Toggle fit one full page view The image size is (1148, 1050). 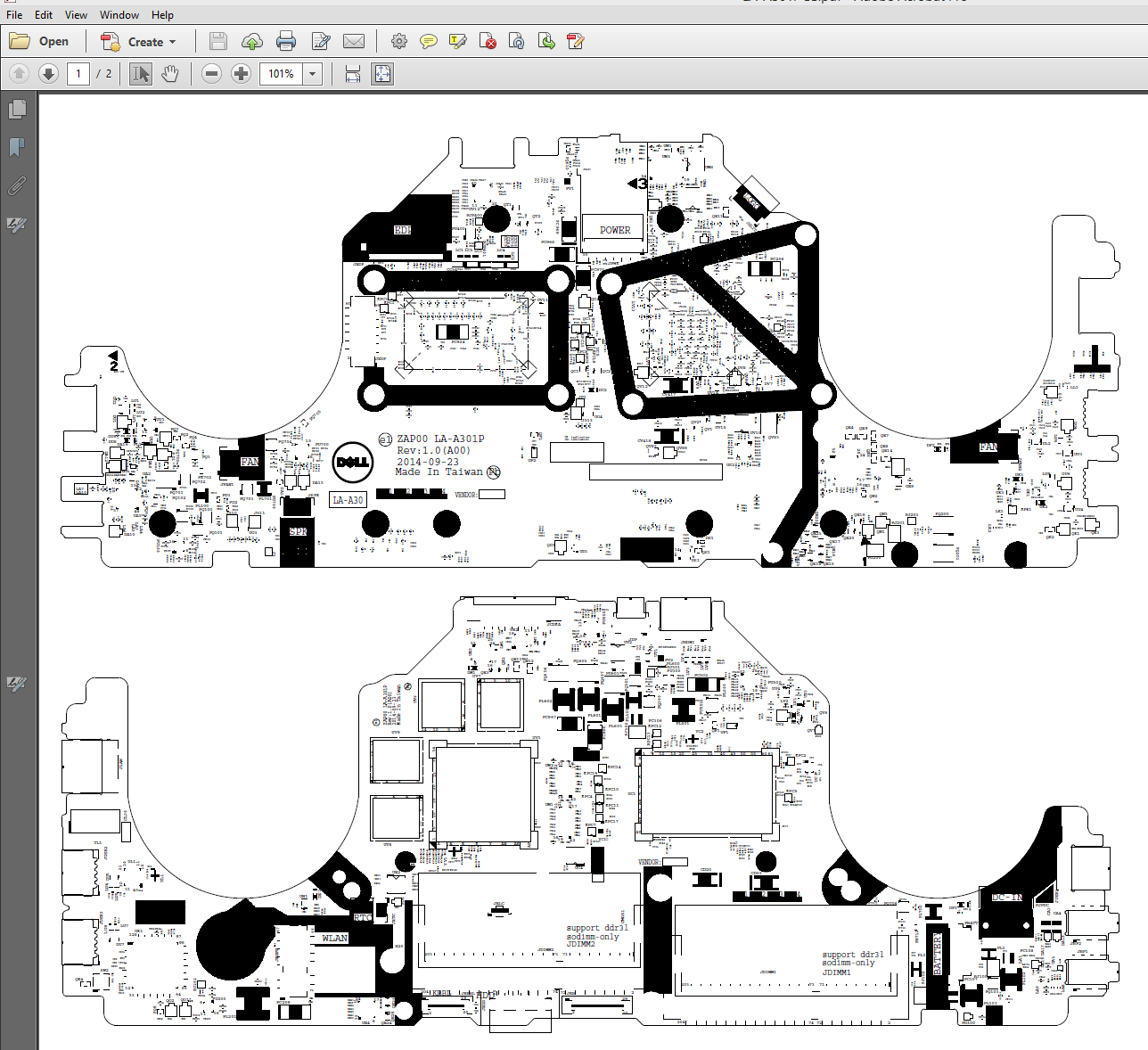point(382,74)
